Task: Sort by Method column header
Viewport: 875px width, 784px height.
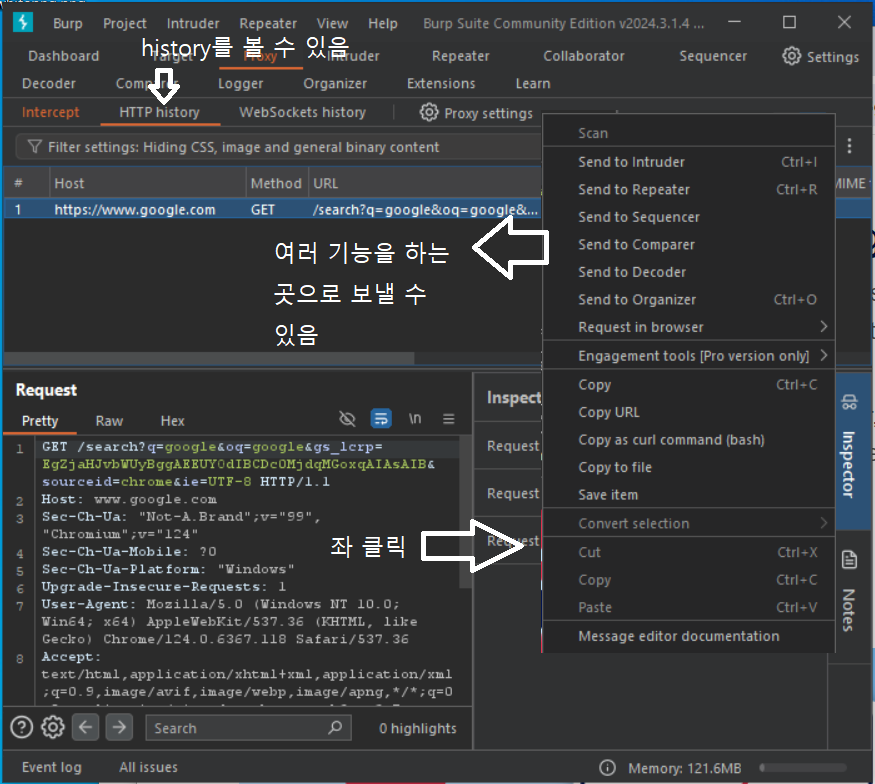Action: (x=276, y=183)
